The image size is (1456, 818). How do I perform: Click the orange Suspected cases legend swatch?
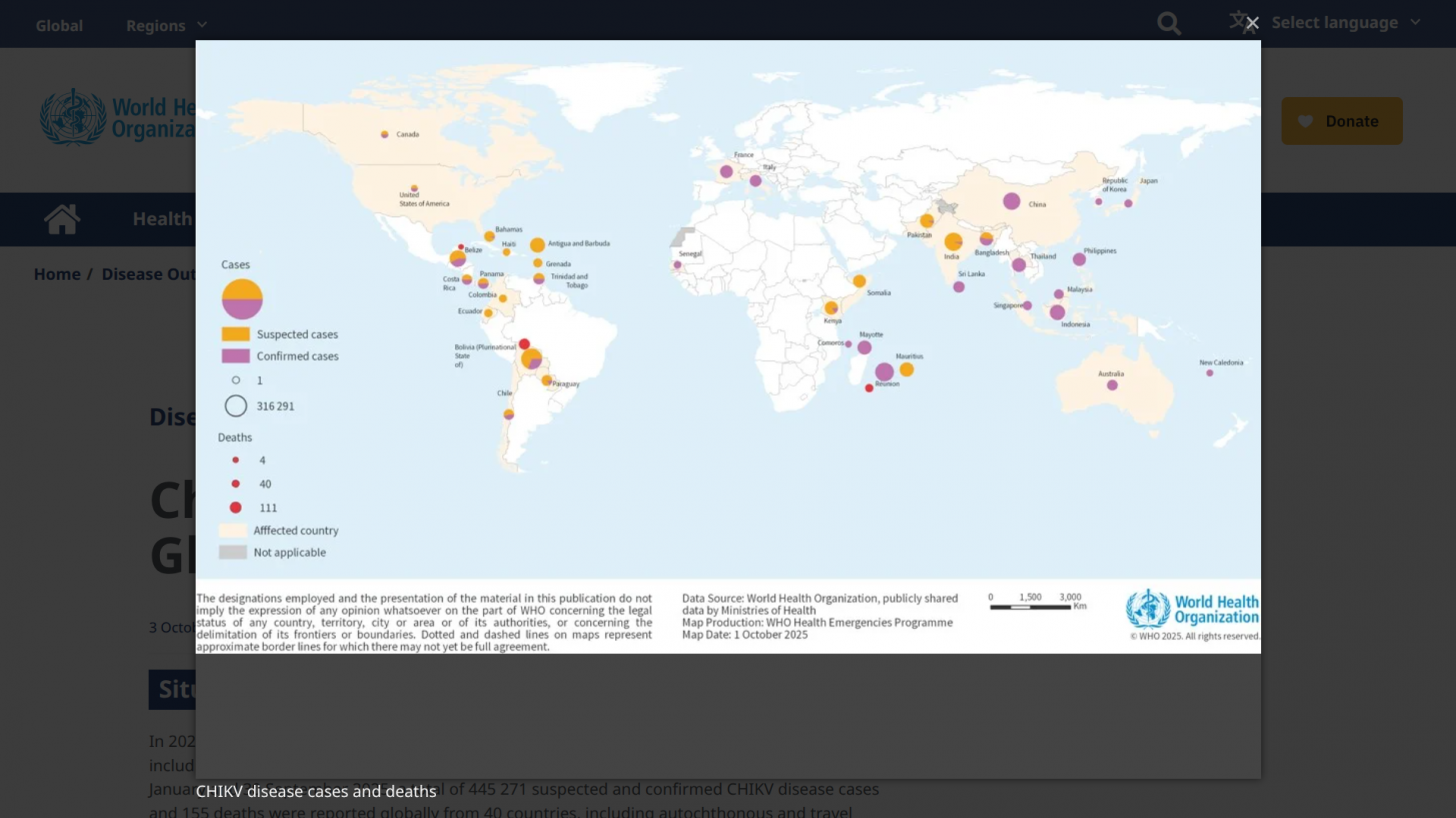pyautogui.click(x=235, y=334)
